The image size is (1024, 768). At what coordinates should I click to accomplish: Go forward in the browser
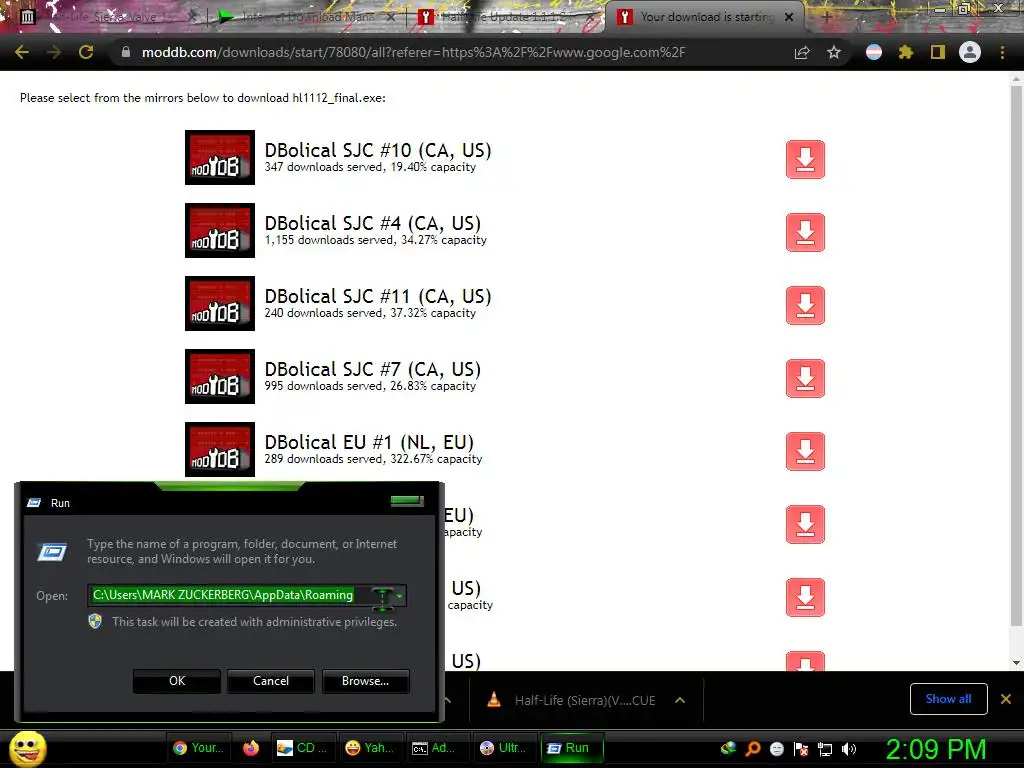click(x=54, y=52)
